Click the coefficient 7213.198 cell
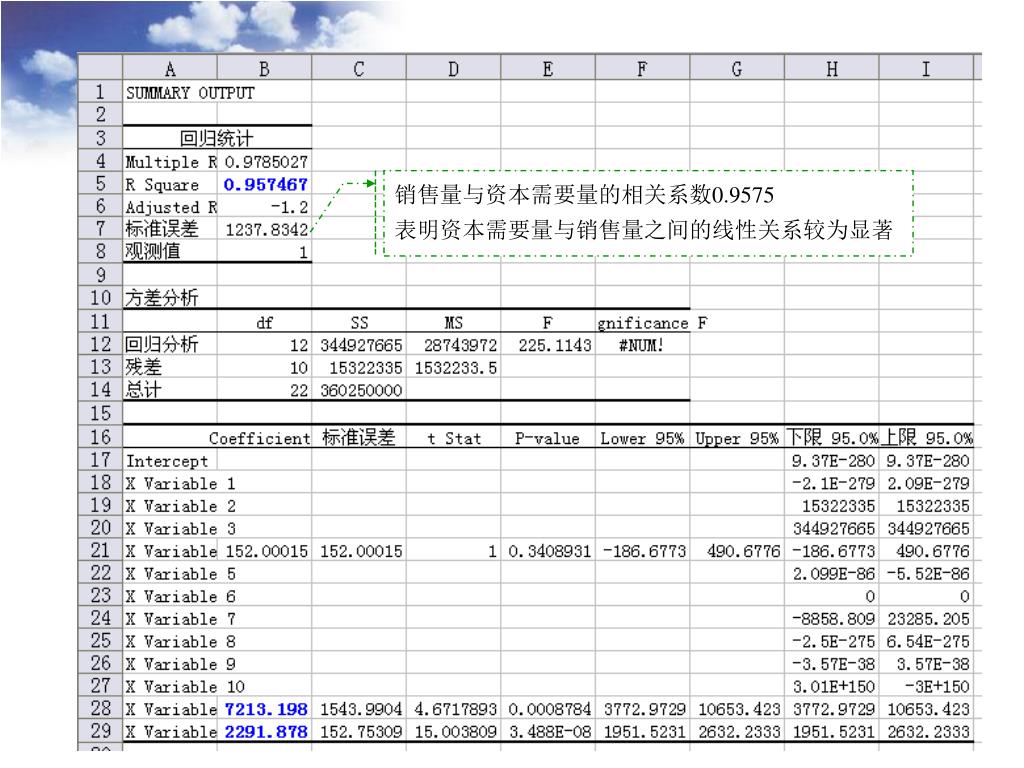 pos(264,709)
